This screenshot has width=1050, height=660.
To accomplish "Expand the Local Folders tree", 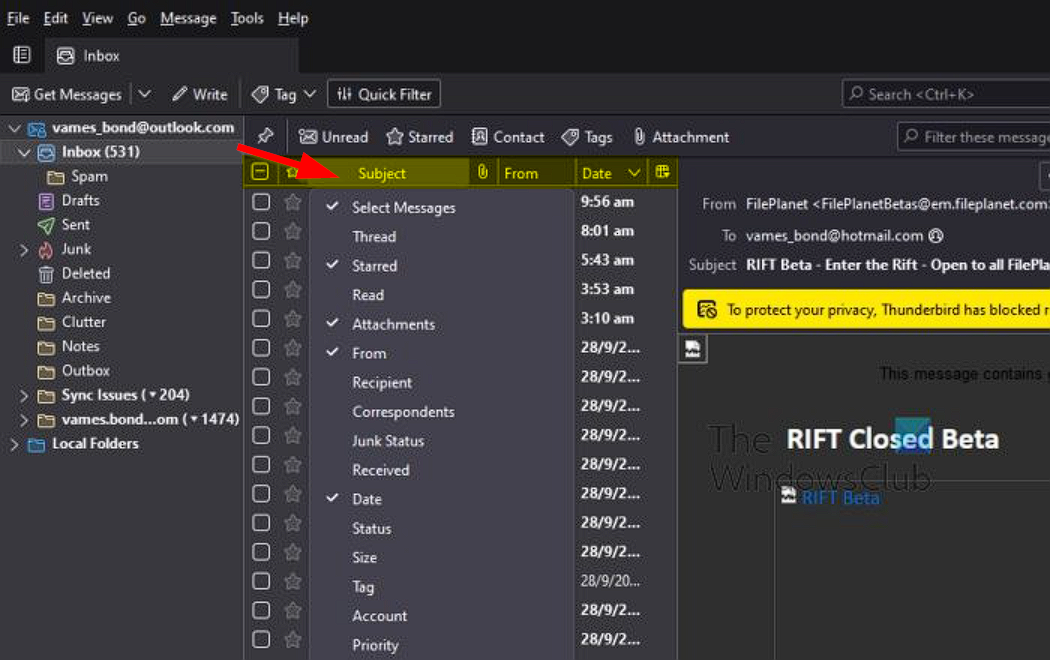I will [14, 444].
